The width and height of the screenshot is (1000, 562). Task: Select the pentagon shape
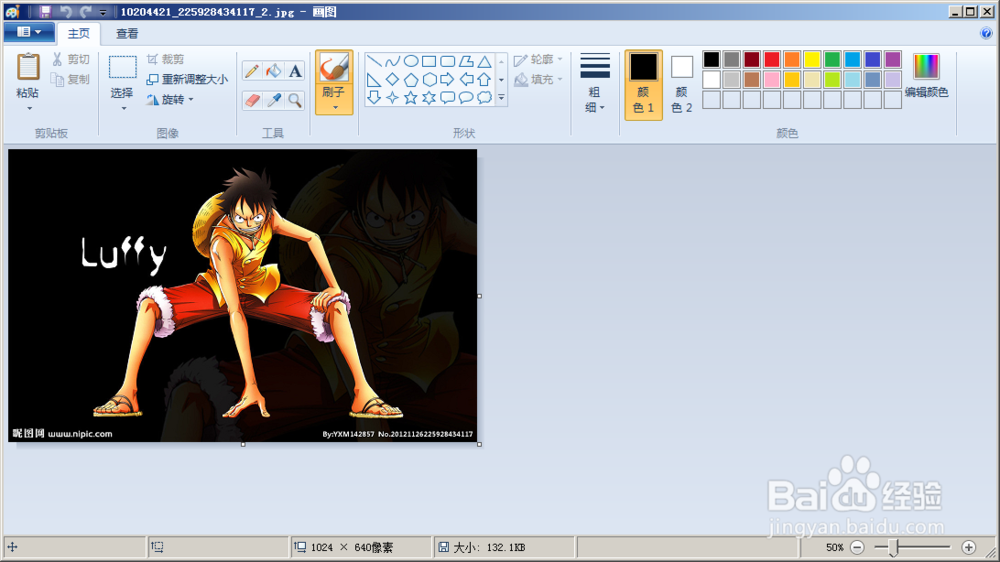[411, 80]
